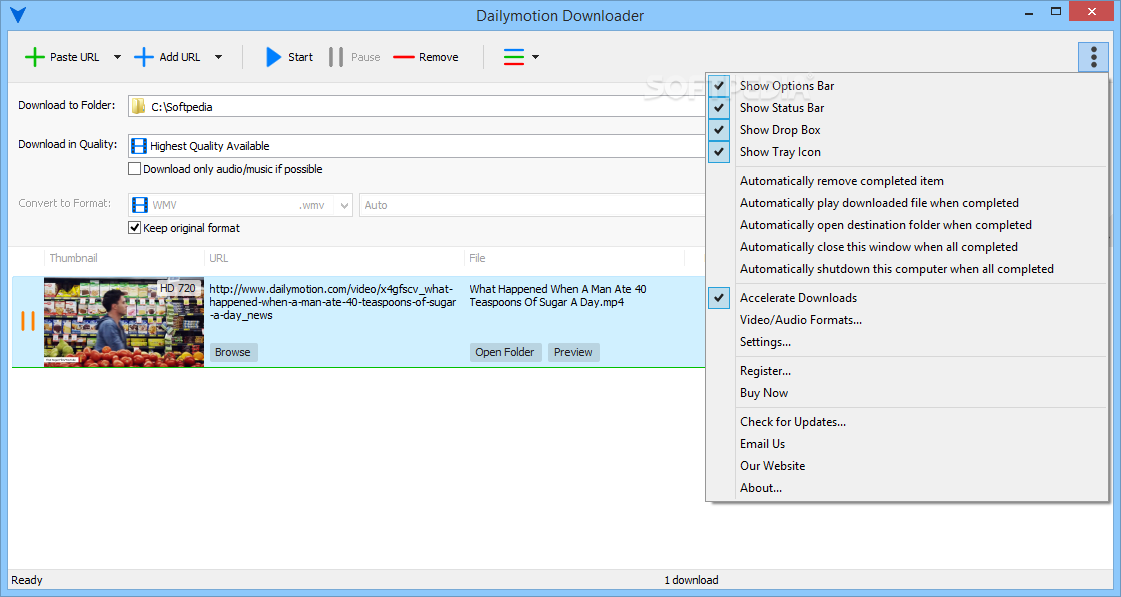Viewport: 1121px width, 597px height.
Task: Click the Paste URL label
Action: click(x=74, y=57)
